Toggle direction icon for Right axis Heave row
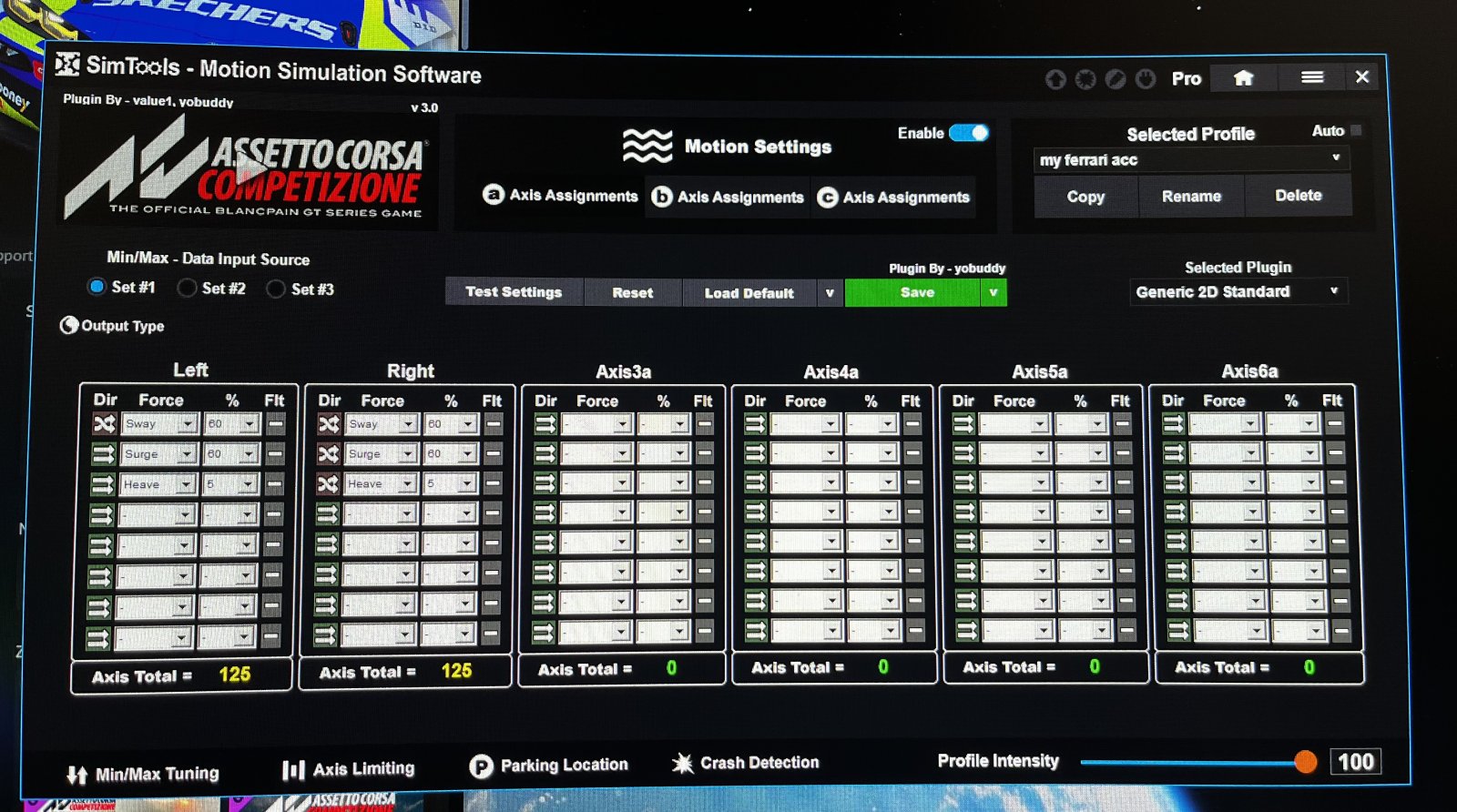 [x=328, y=483]
